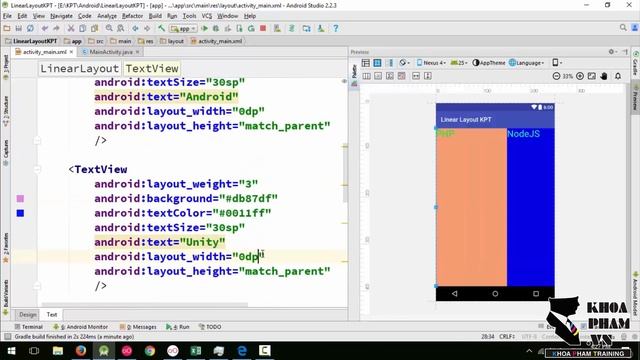Open the Language dropdown in preview

[x=527, y=63]
